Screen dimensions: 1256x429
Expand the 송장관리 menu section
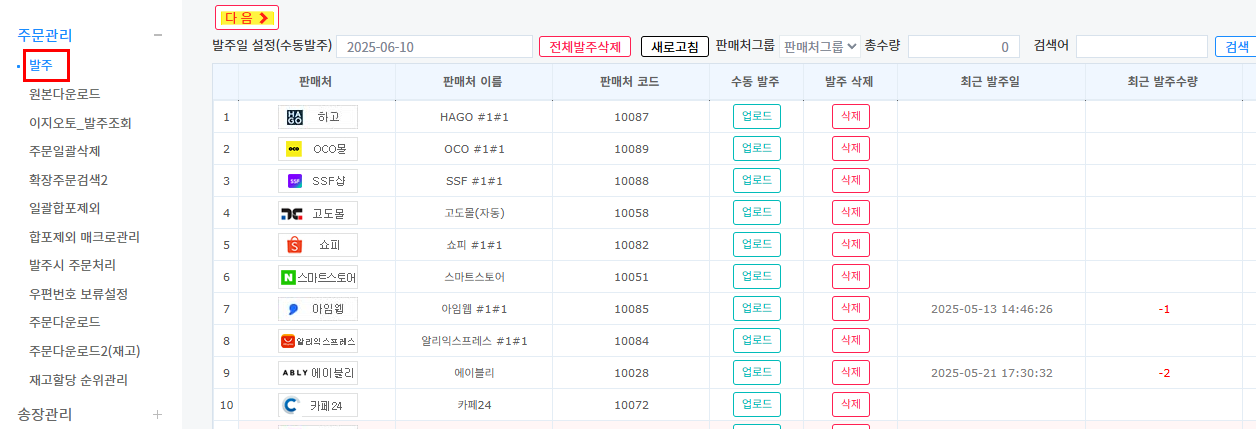[x=157, y=414]
